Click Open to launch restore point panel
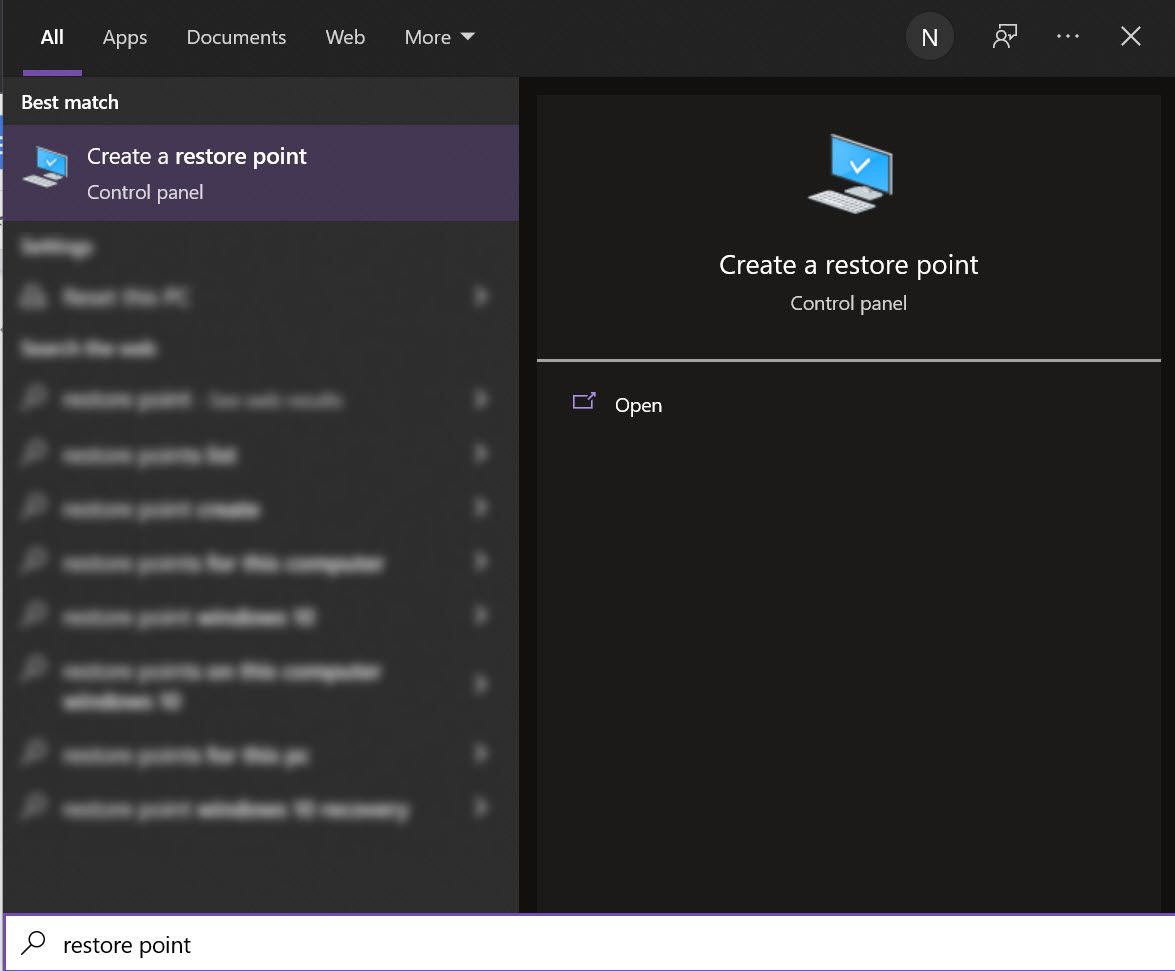This screenshot has height=971, width=1175. [x=639, y=405]
